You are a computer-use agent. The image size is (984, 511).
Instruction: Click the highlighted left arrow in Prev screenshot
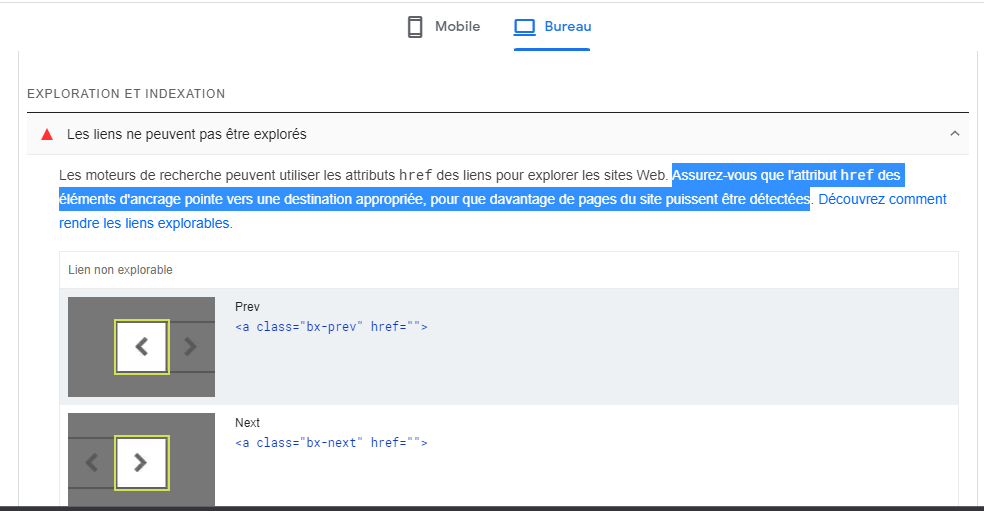pos(142,346)
